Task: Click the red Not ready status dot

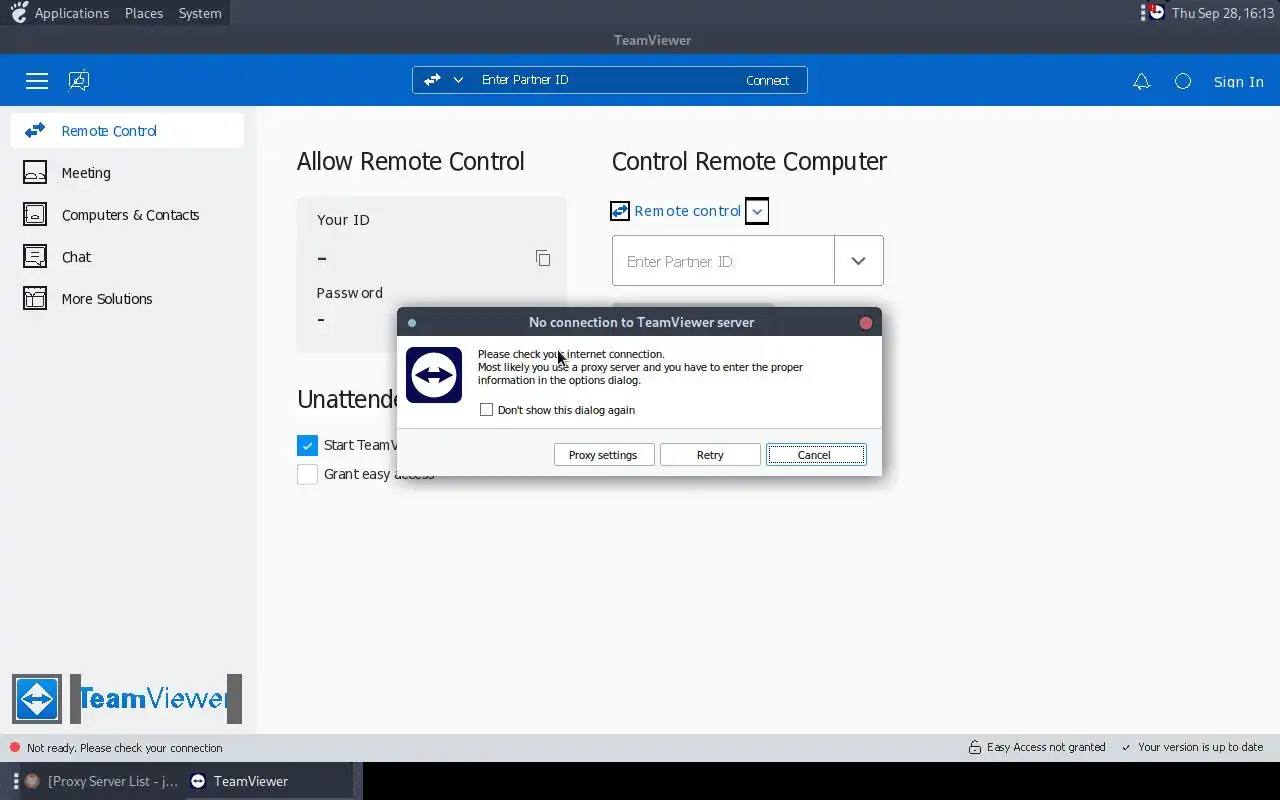Action: 15,748
